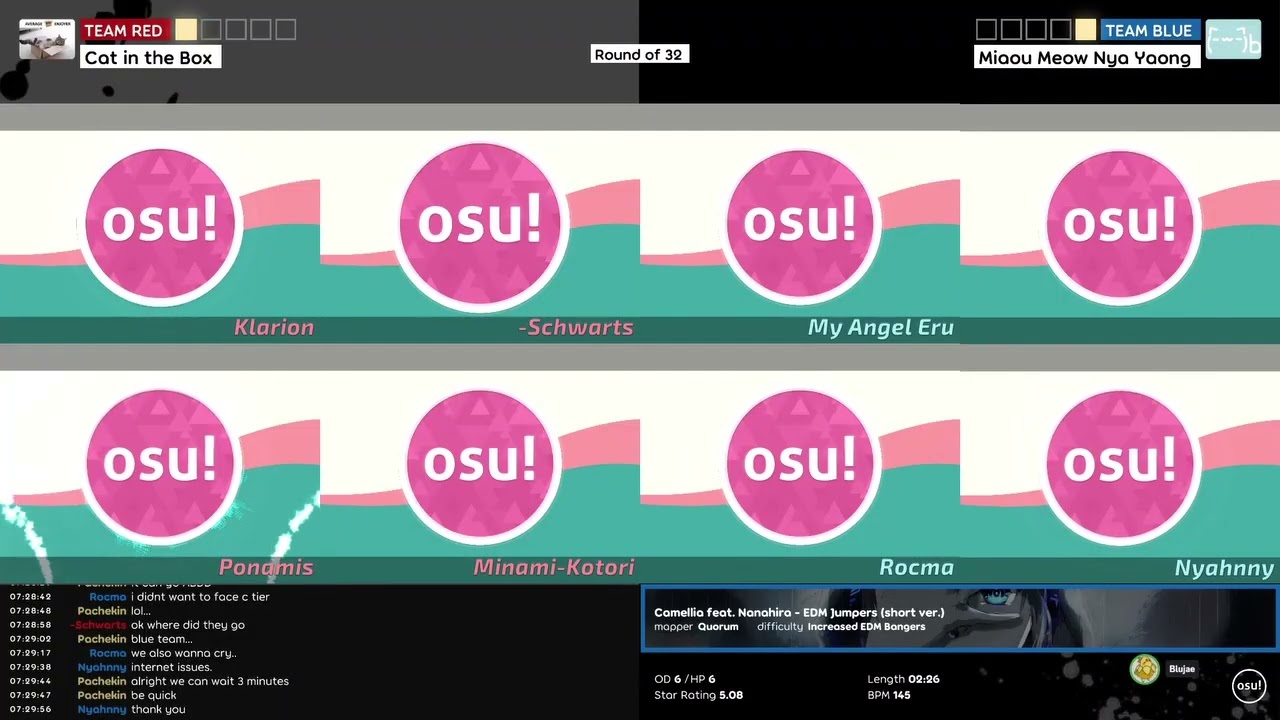The image size is (1280, 720).
Task: Click chat username Pachekin at 07:29:44
Action: [102, 681]
